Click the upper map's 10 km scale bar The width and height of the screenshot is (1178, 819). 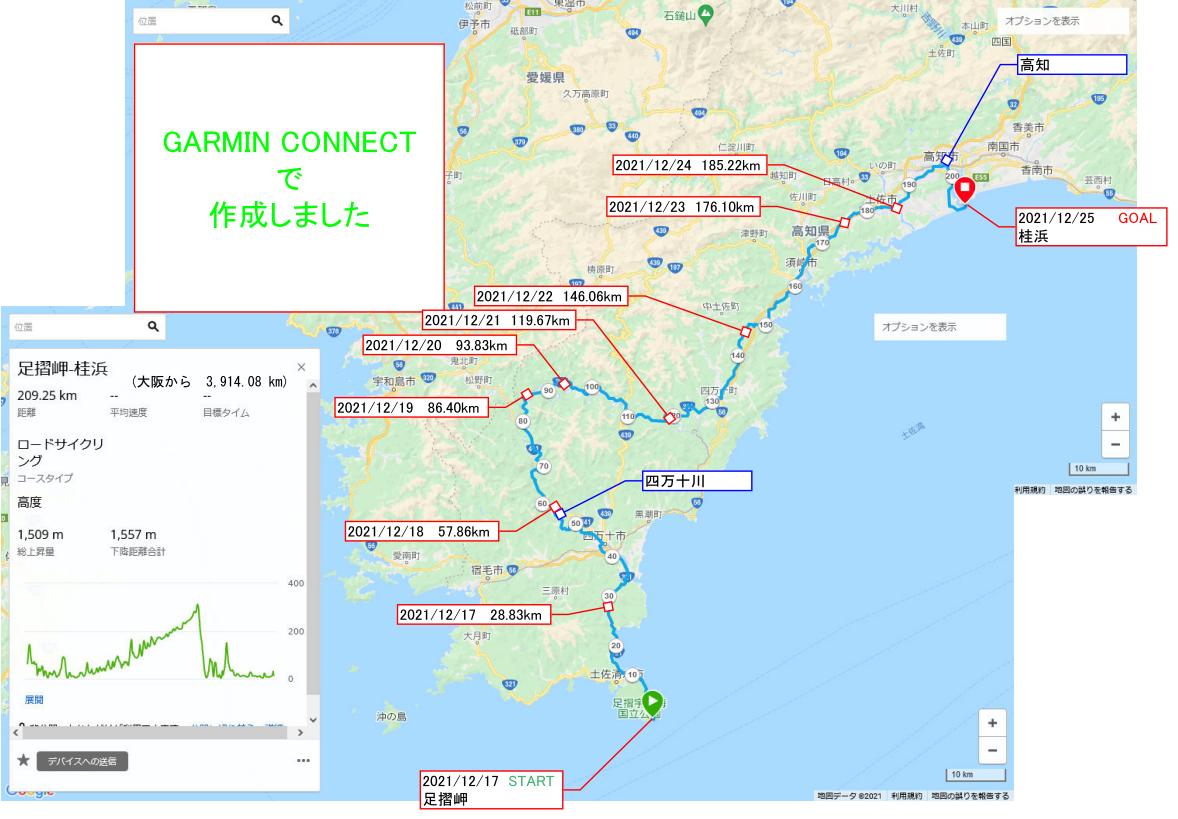click(x=1098, y=470)
